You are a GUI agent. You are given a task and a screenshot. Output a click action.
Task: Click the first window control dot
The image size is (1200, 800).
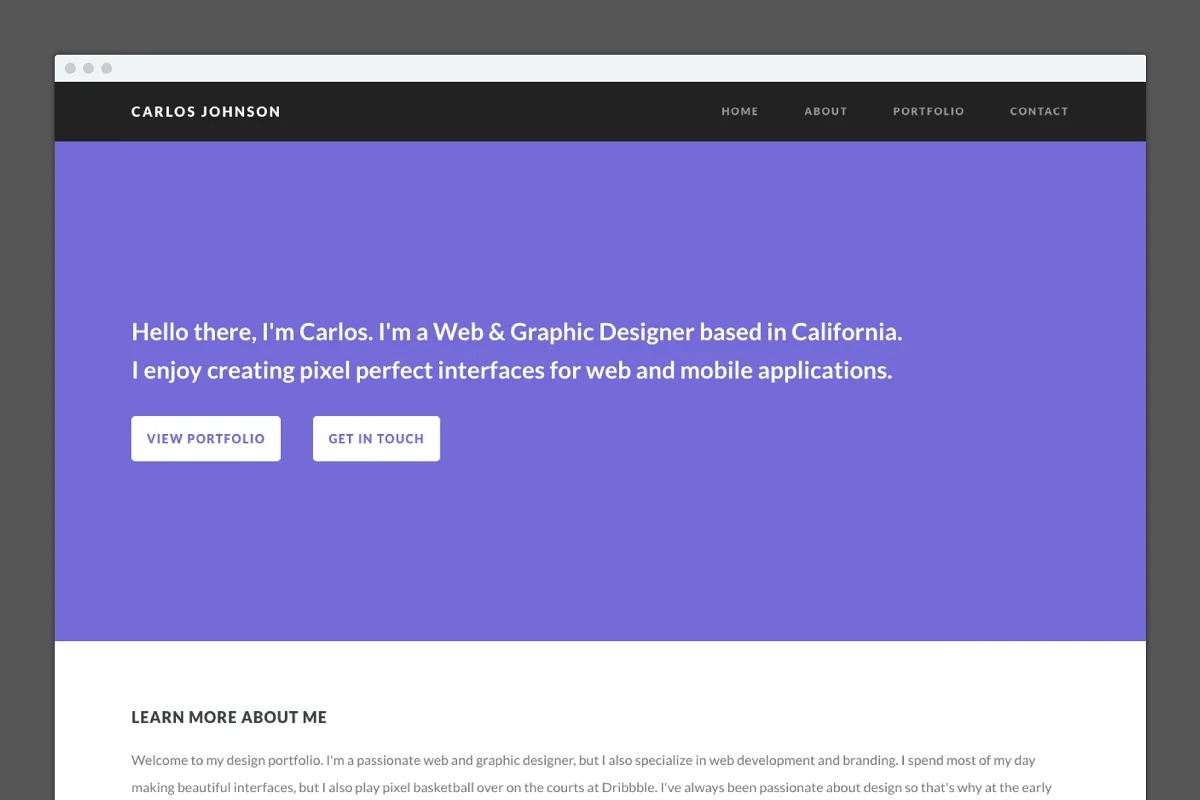(x=70, y=68)
